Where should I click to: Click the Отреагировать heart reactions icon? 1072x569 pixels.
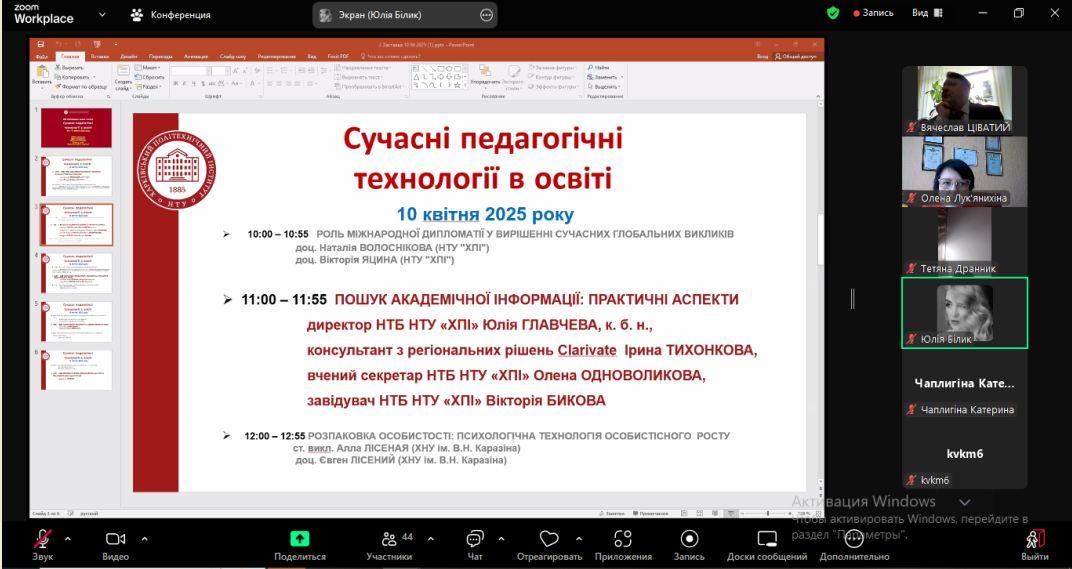[x=549, y=538]
